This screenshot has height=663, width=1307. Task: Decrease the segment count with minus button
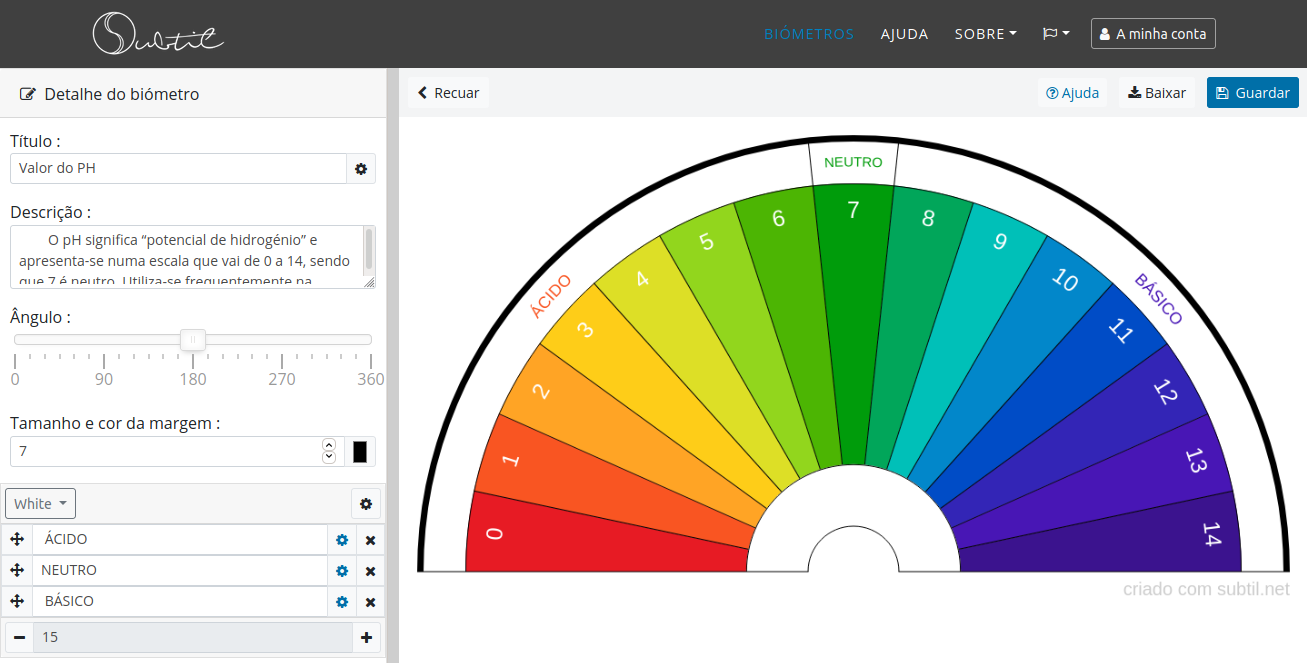[19, 637]
